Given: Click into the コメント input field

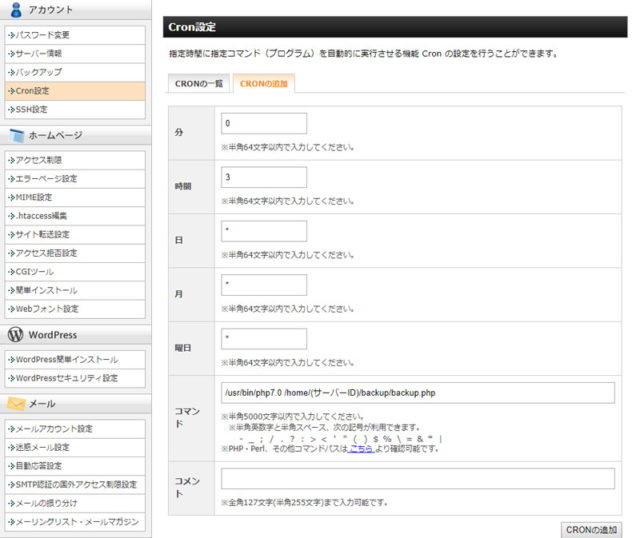Looking at the screenshot, I should pyautogui.click(x=418, y=478).
